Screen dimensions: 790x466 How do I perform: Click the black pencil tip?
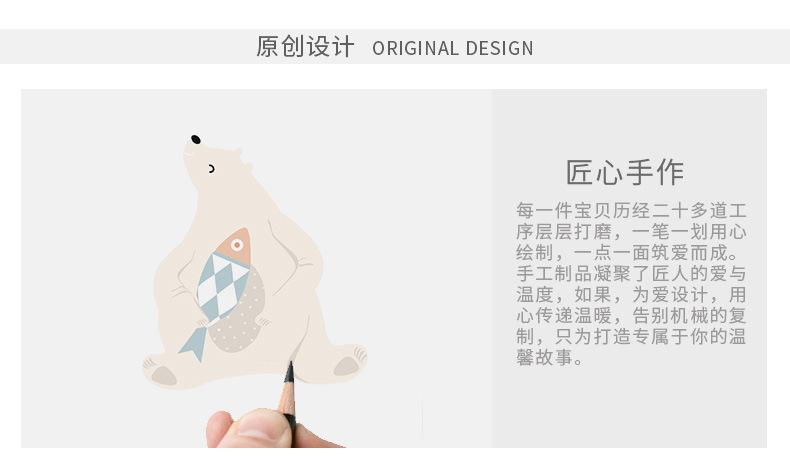pyautogui.click(x=289, y=373)
